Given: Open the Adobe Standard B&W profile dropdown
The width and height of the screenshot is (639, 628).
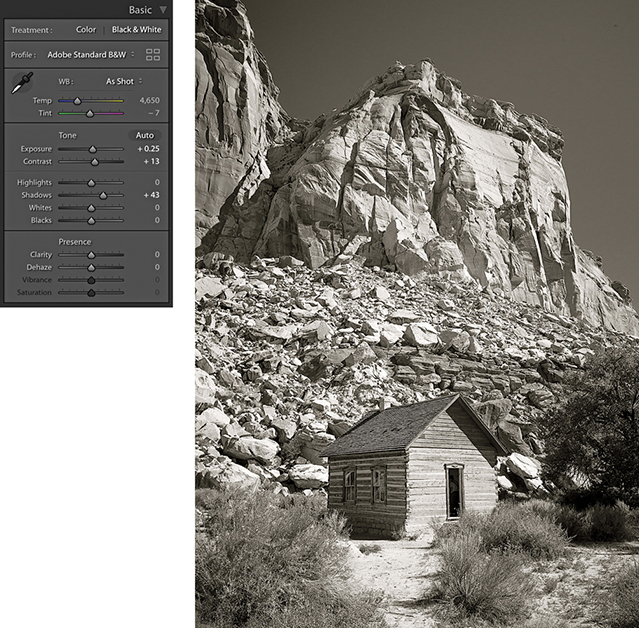Looking at the screenshot, I should 90,55.
